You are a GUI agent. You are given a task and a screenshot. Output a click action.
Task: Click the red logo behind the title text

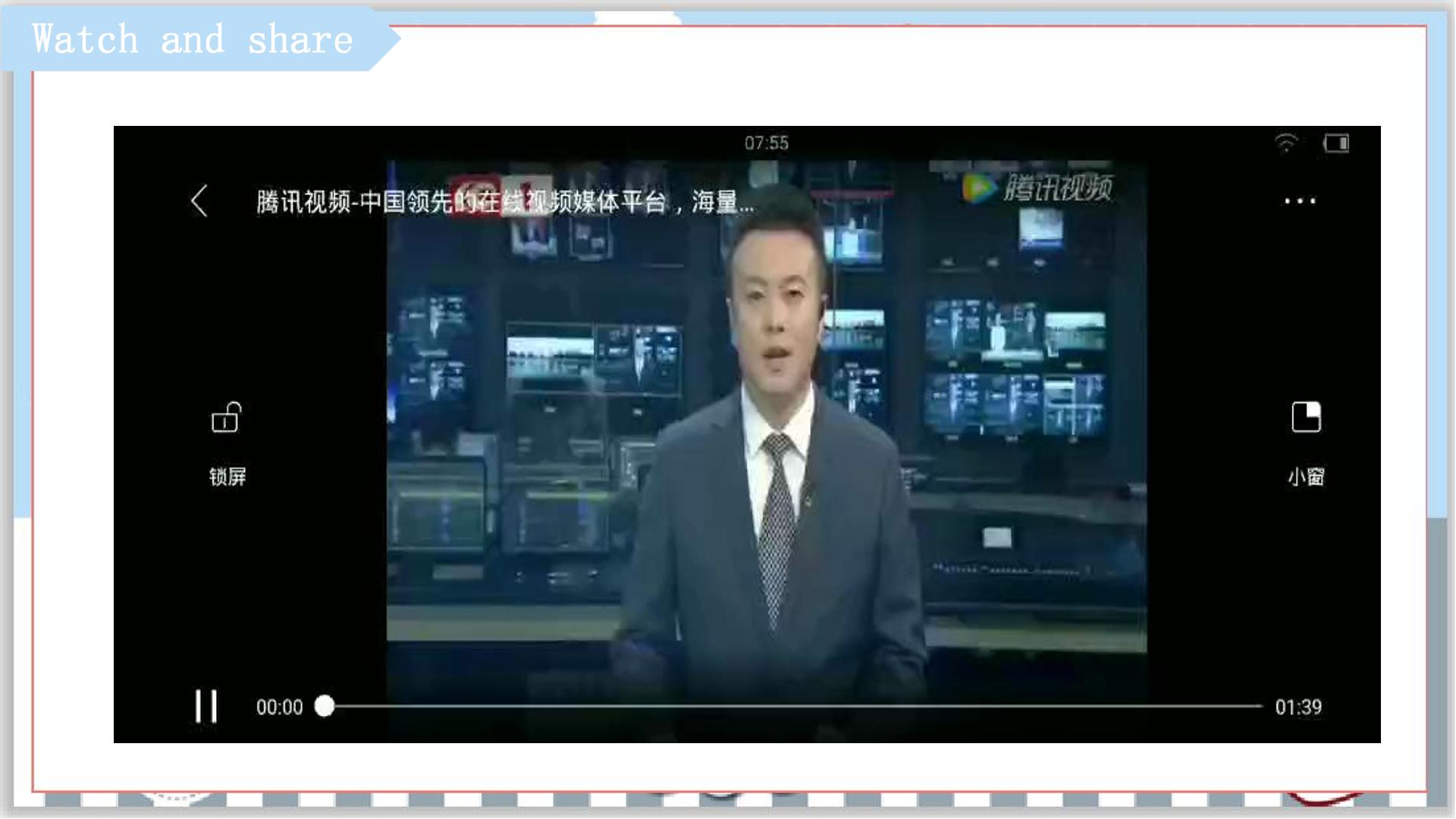[475, 194]
